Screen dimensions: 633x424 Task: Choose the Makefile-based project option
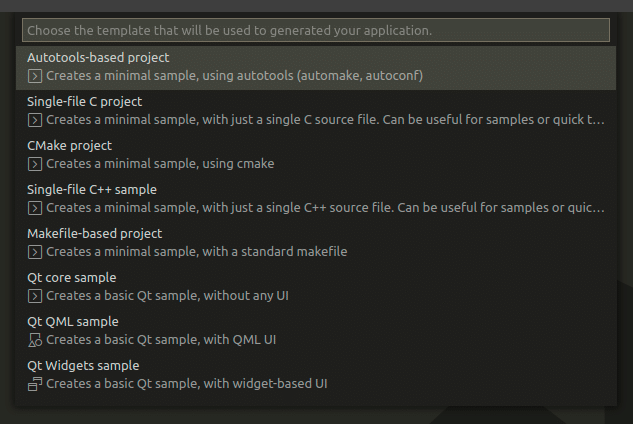point(94,233)
